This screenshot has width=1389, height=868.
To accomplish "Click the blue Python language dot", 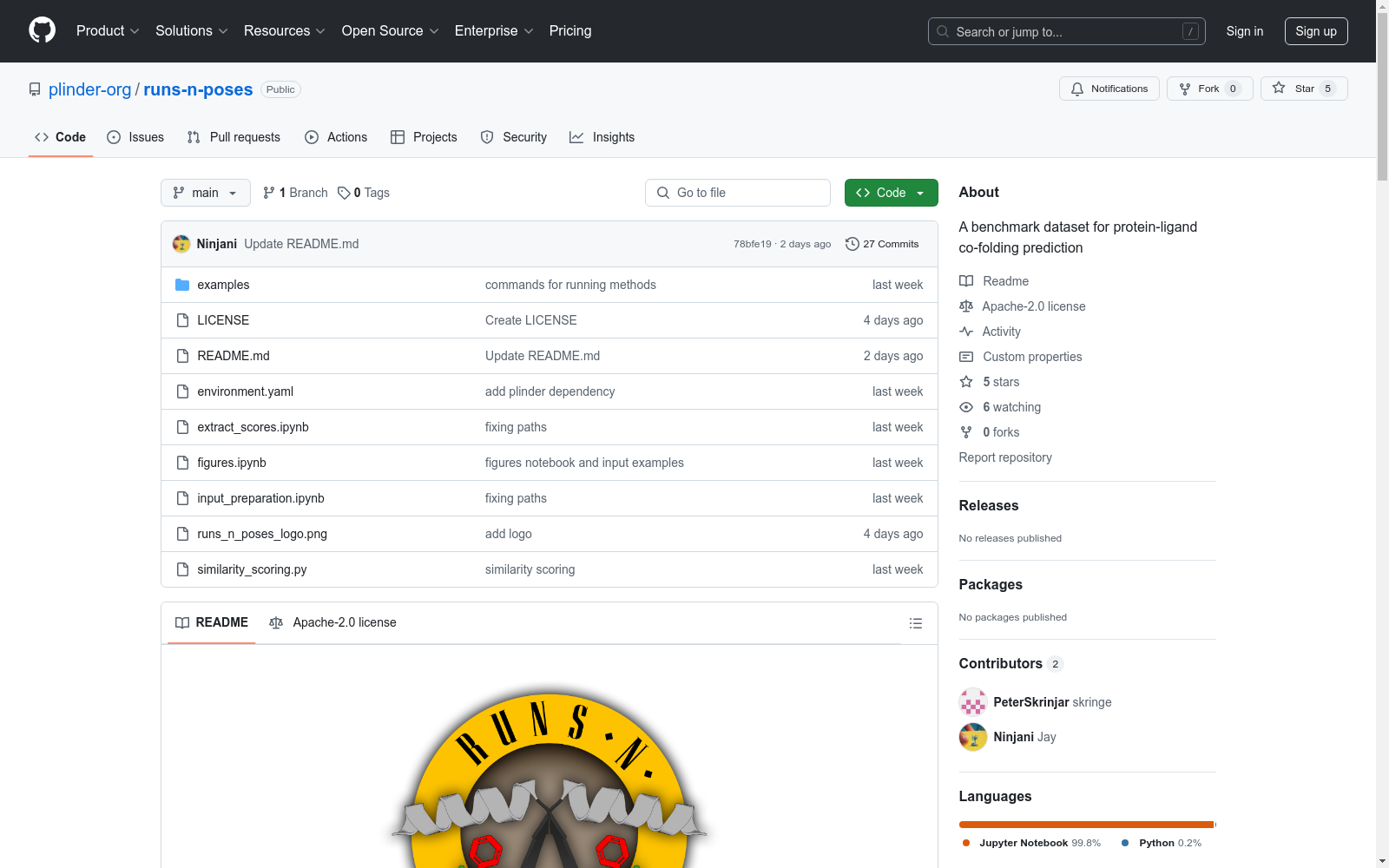I will 1125,843.
